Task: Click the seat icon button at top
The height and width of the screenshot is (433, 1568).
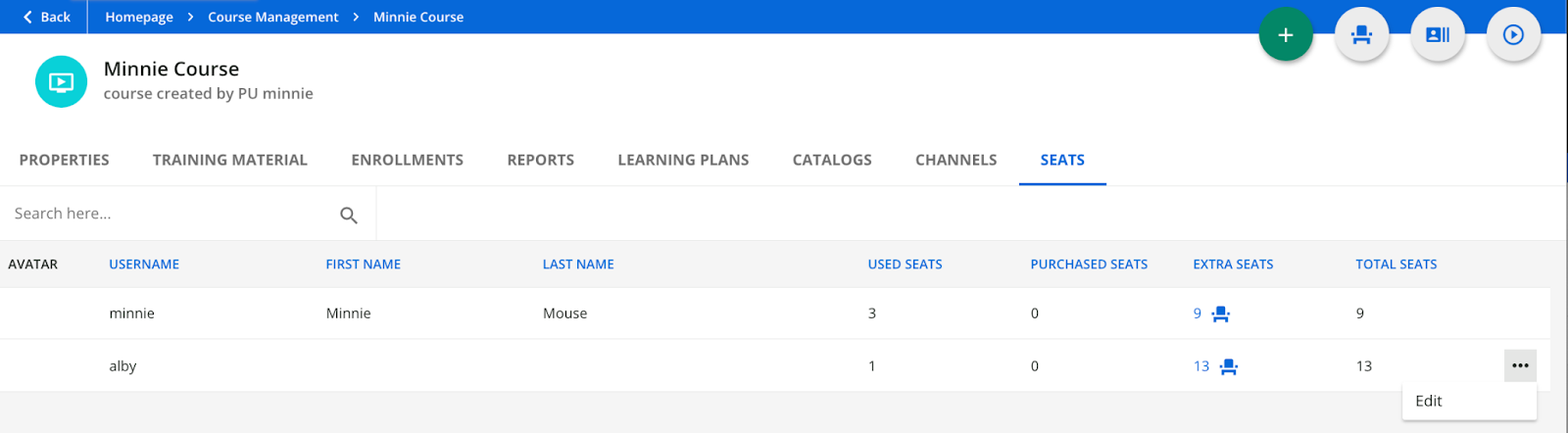Action: 1361,35
